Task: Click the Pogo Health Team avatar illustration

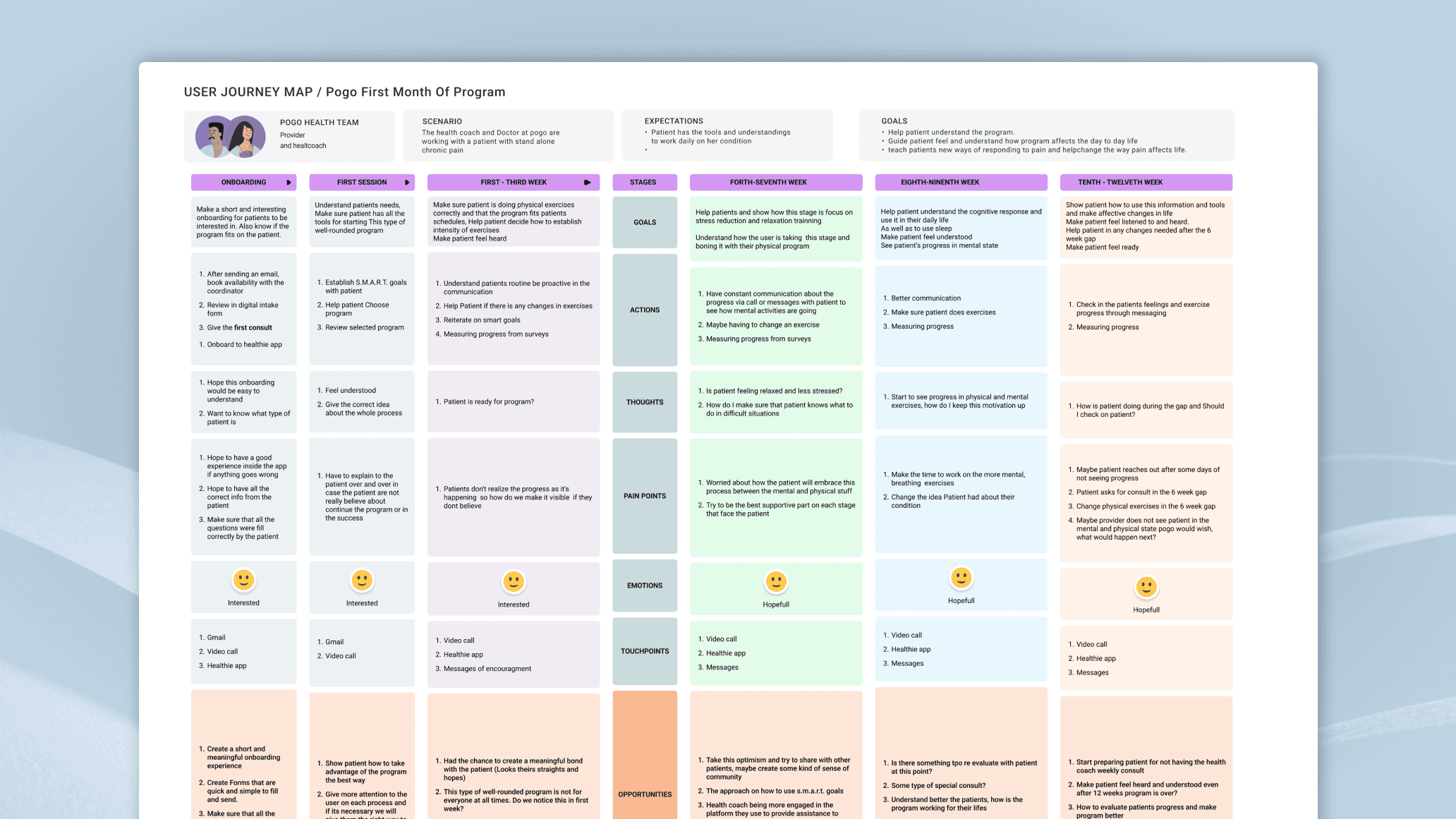Action: [230, 137]
